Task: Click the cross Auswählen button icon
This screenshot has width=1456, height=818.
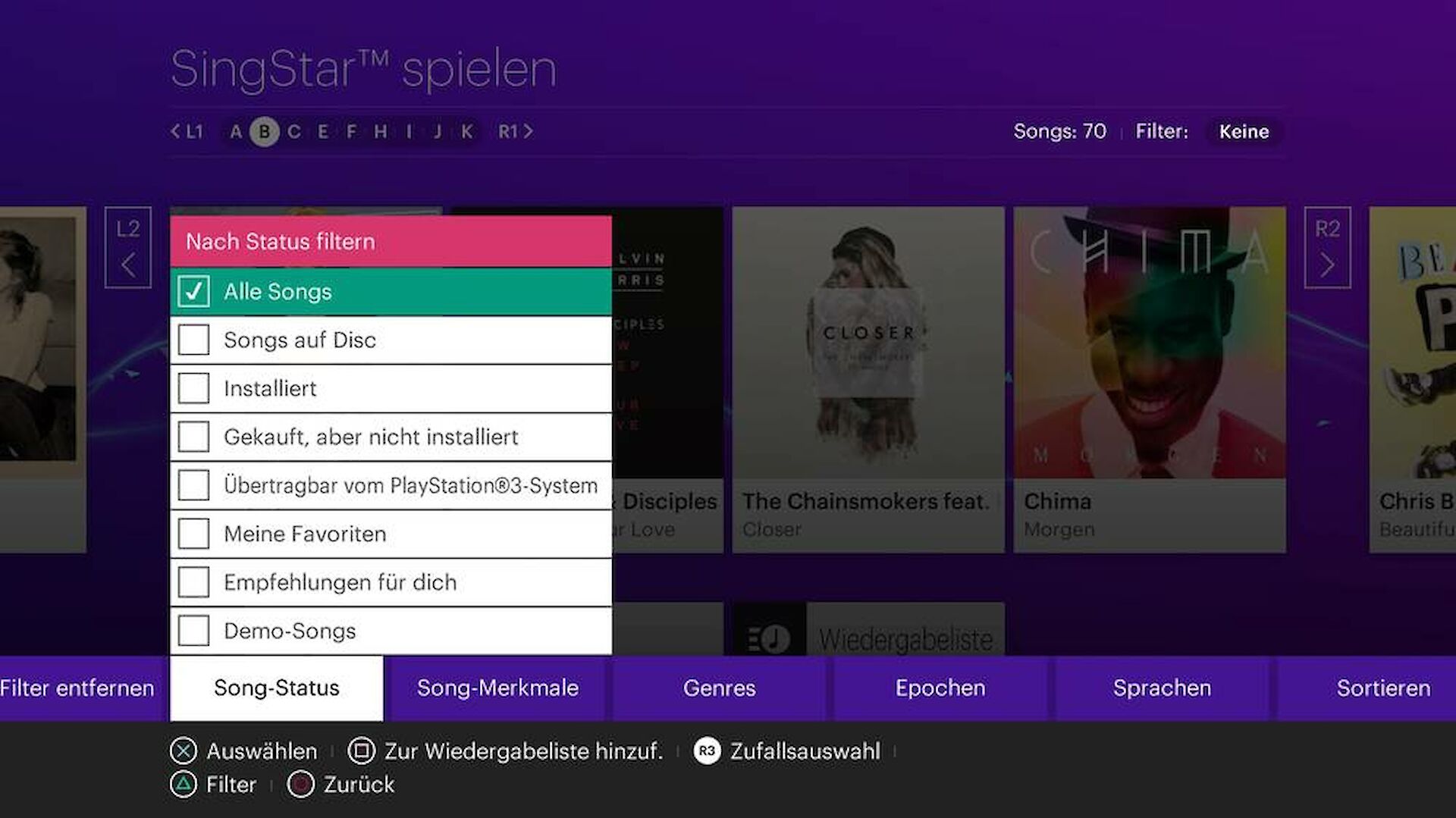Action: click(x=184, y=751)
